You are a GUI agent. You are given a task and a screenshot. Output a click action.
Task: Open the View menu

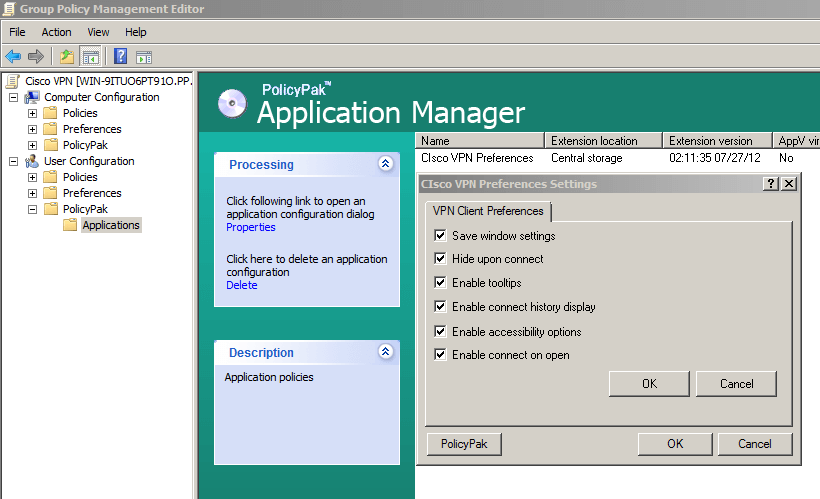click(x=98, y=32)
